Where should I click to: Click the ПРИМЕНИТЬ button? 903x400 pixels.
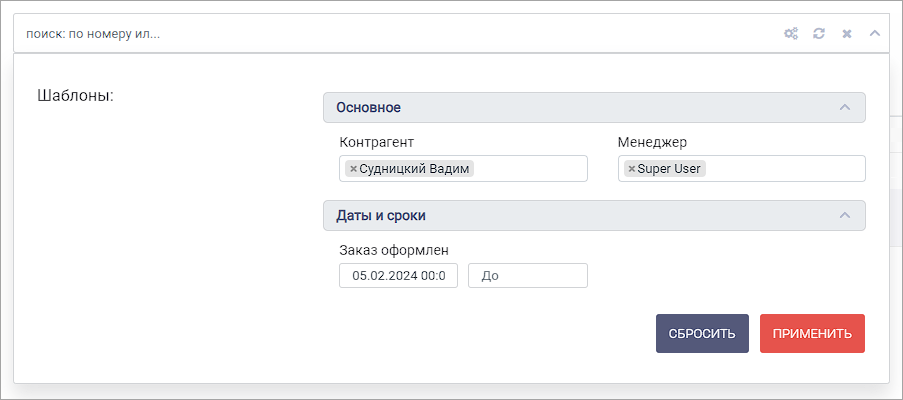pyautogui.click(x=813, y=333)
